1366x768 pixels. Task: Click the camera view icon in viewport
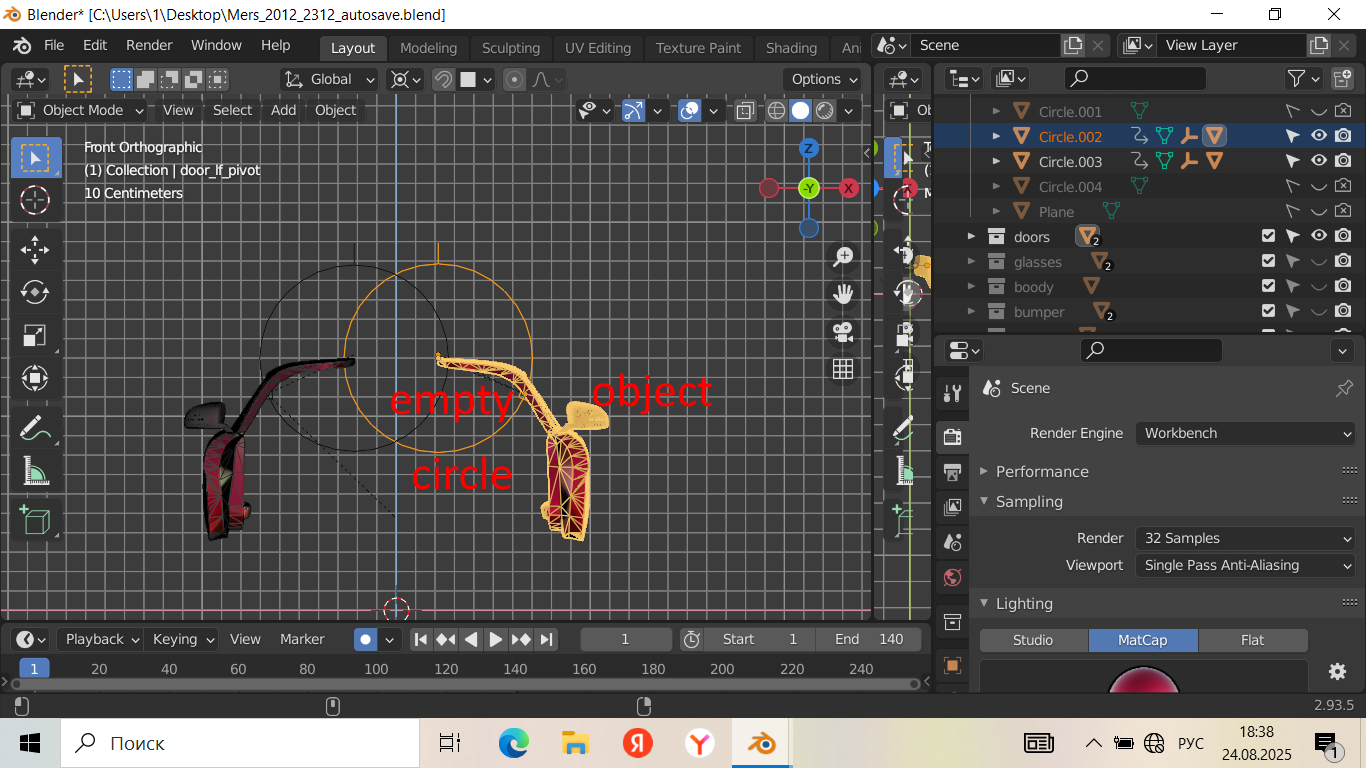pos(843,331)
